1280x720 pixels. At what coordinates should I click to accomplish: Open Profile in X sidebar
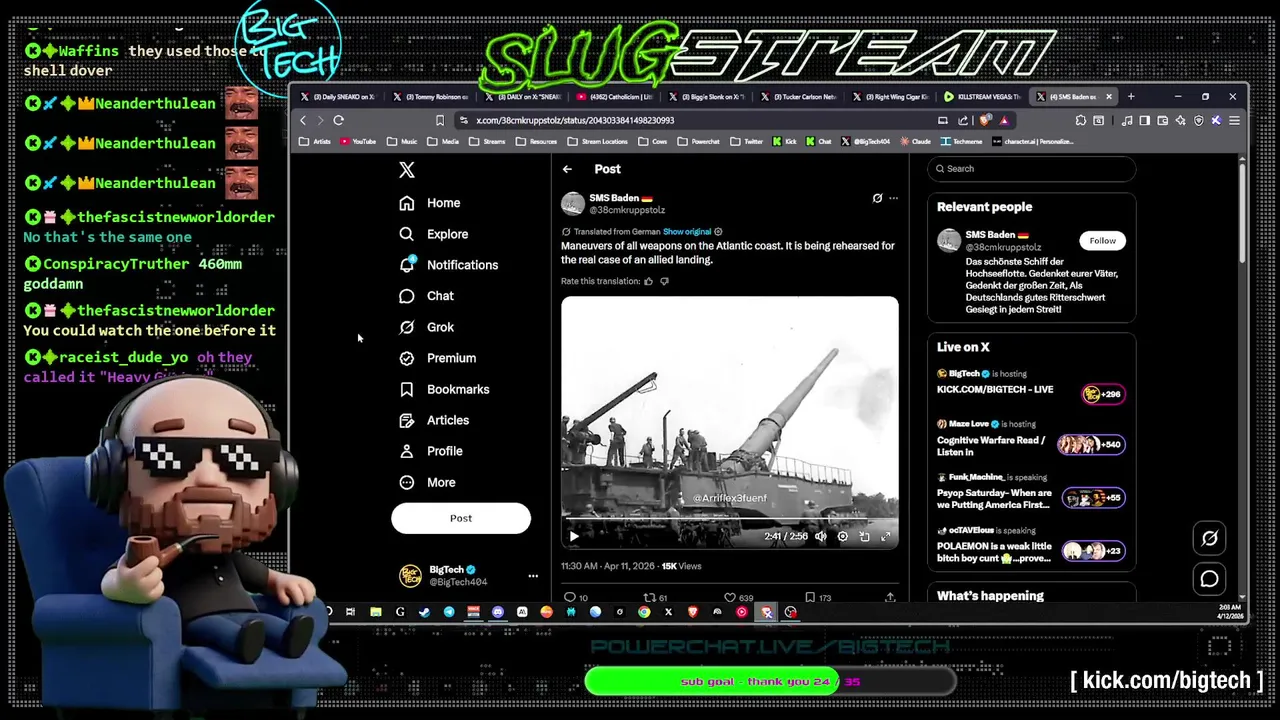(430, 451)
